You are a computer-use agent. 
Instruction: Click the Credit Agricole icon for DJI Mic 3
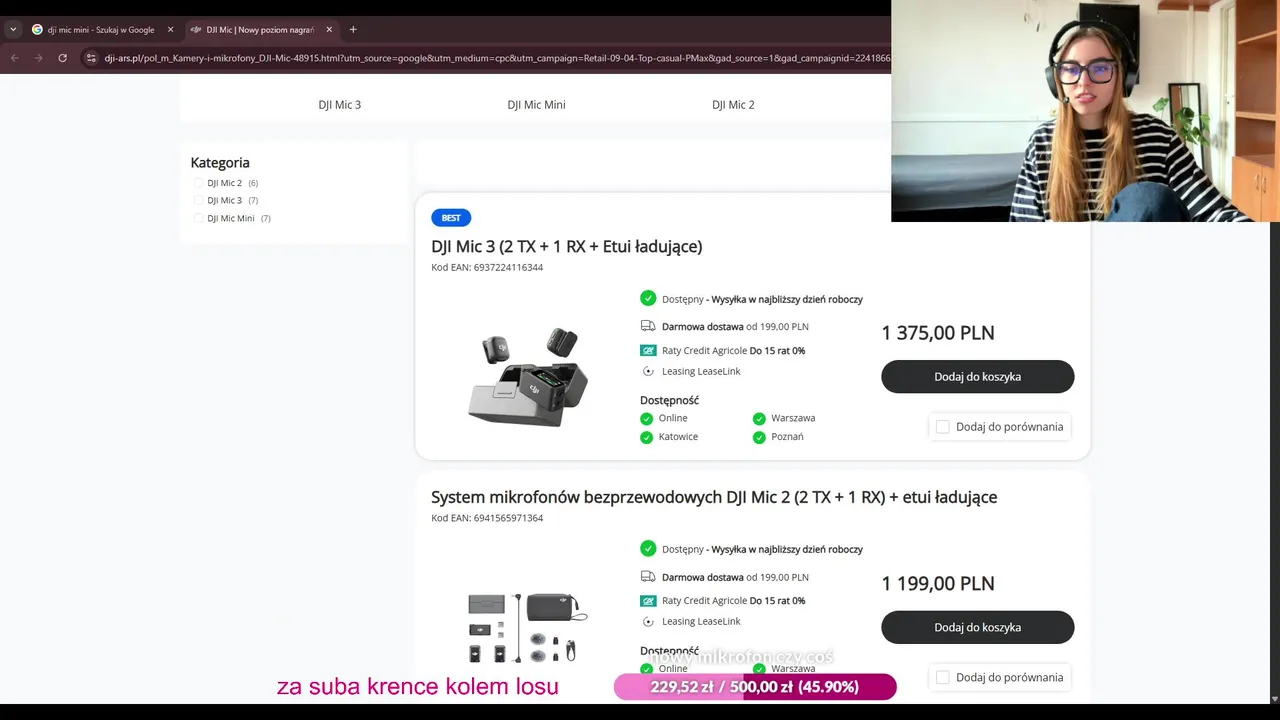pos(648,350)
